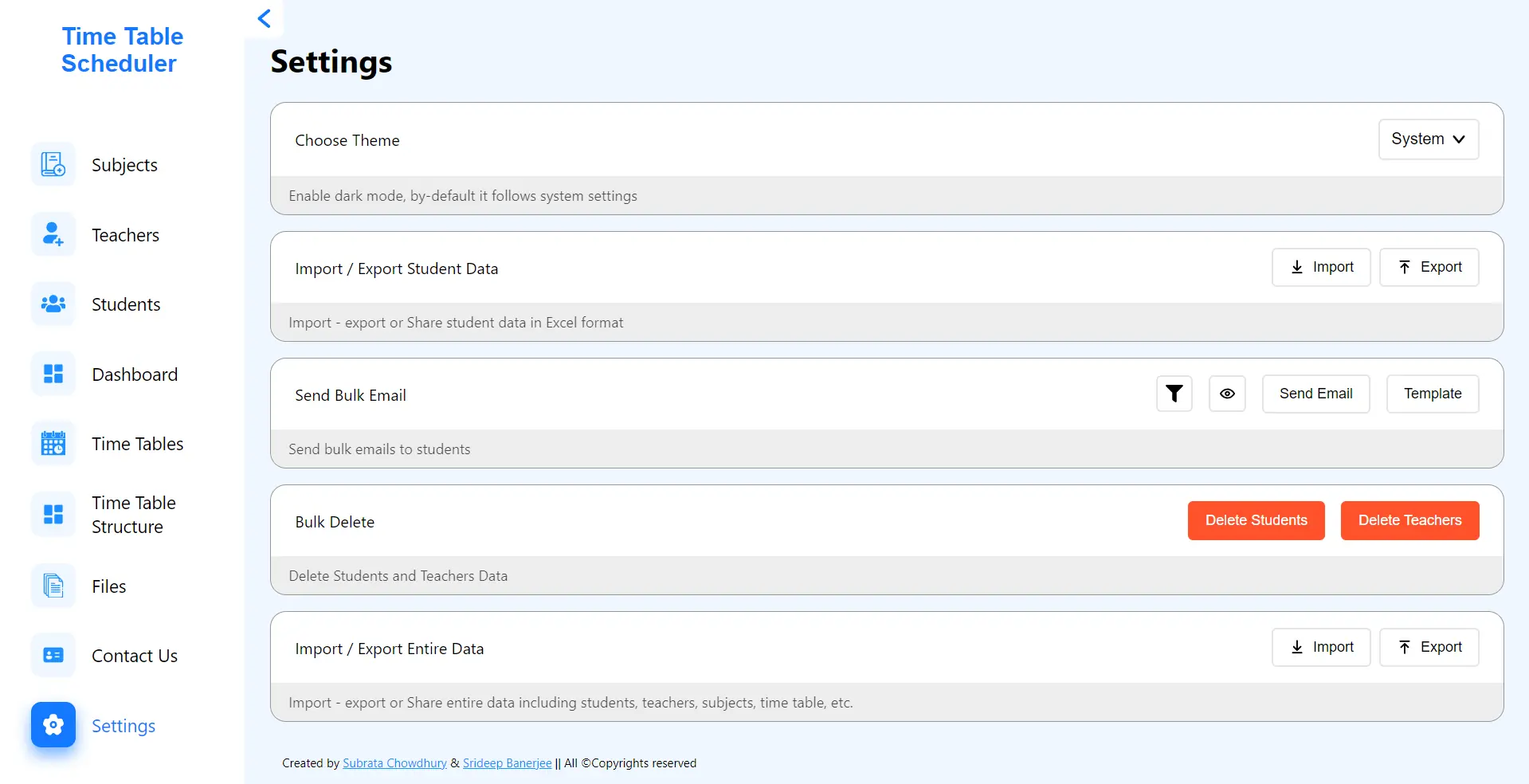The height and width of the screenshot is (784, 1529).
Task: Click the entire data description text
Action: click(570, 703)
